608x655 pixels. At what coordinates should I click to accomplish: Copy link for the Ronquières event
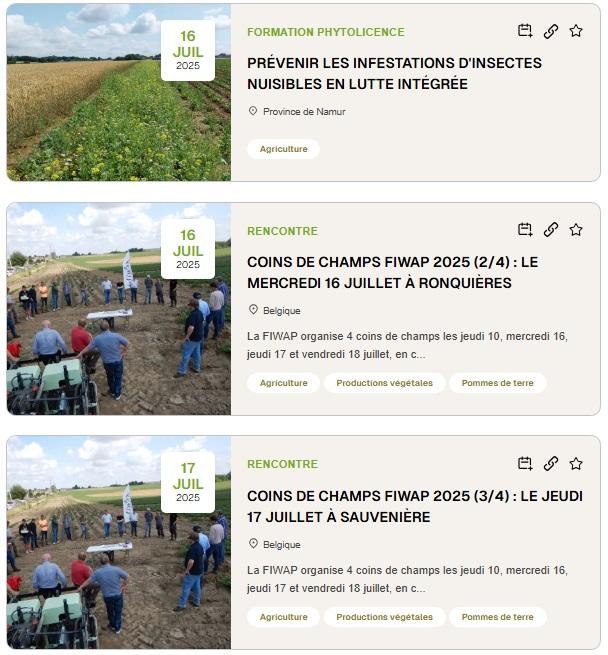coord(551,230)
